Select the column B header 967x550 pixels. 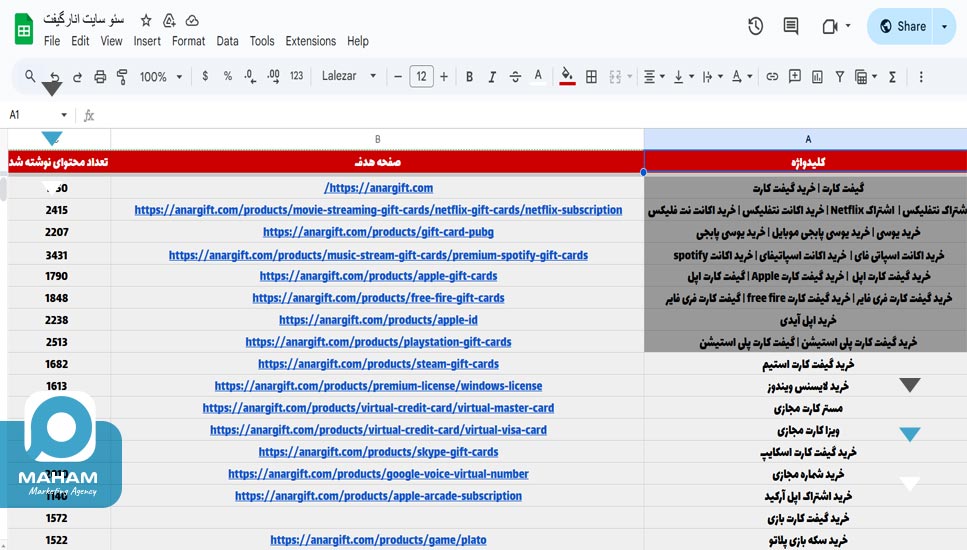(377, 139)
